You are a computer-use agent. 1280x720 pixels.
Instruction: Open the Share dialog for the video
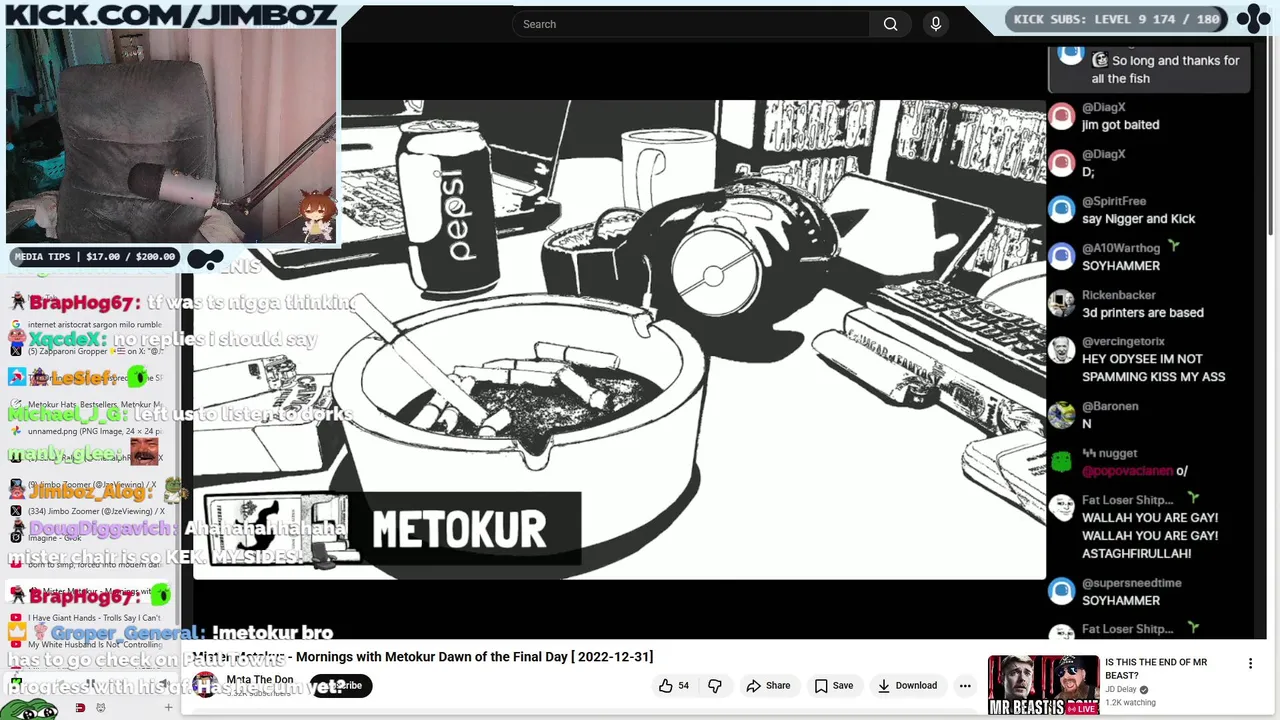click(768, 686)
